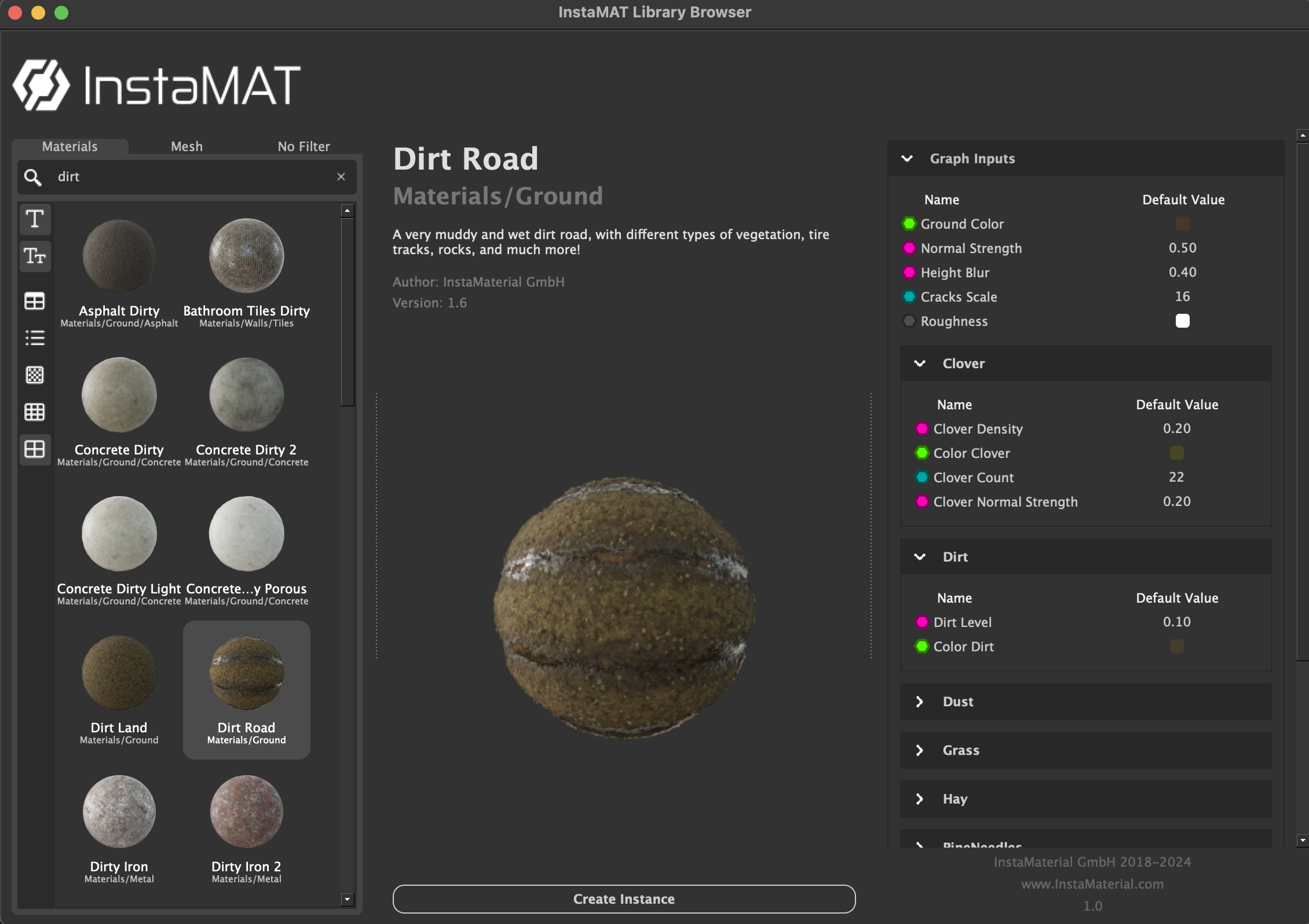This screenshot has height=924, width=1309.
Task: Click the Ground Color parameter type icon
Action: pyautogui.click(x=909, y=224)
